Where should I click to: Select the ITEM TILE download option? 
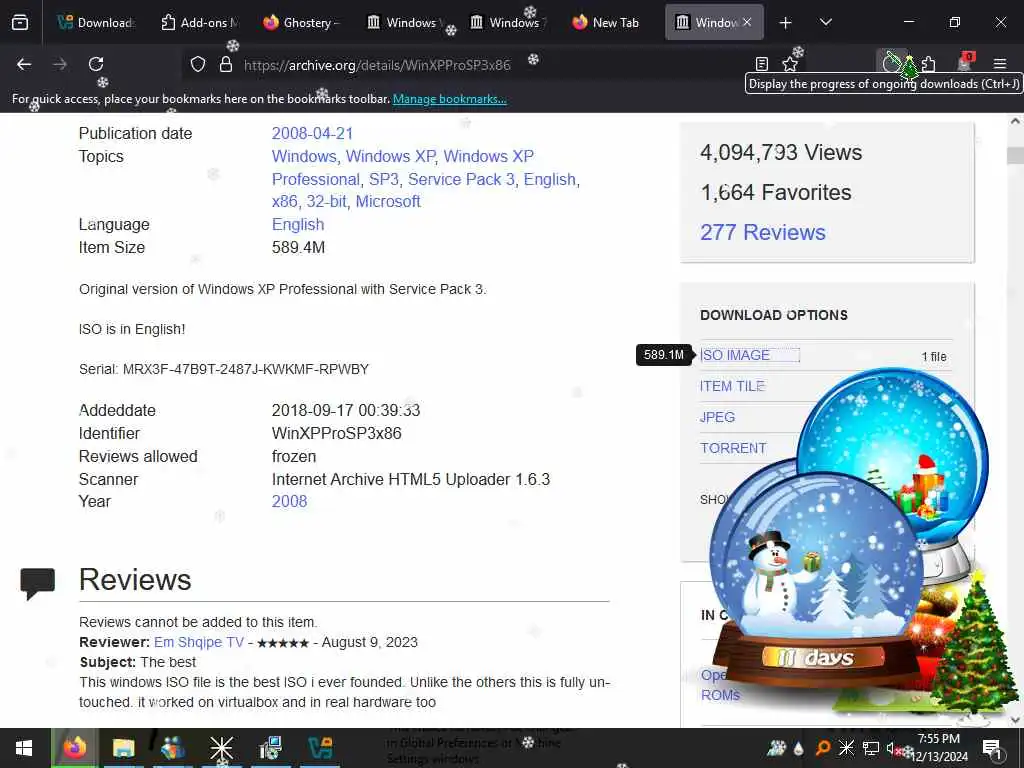732,387
